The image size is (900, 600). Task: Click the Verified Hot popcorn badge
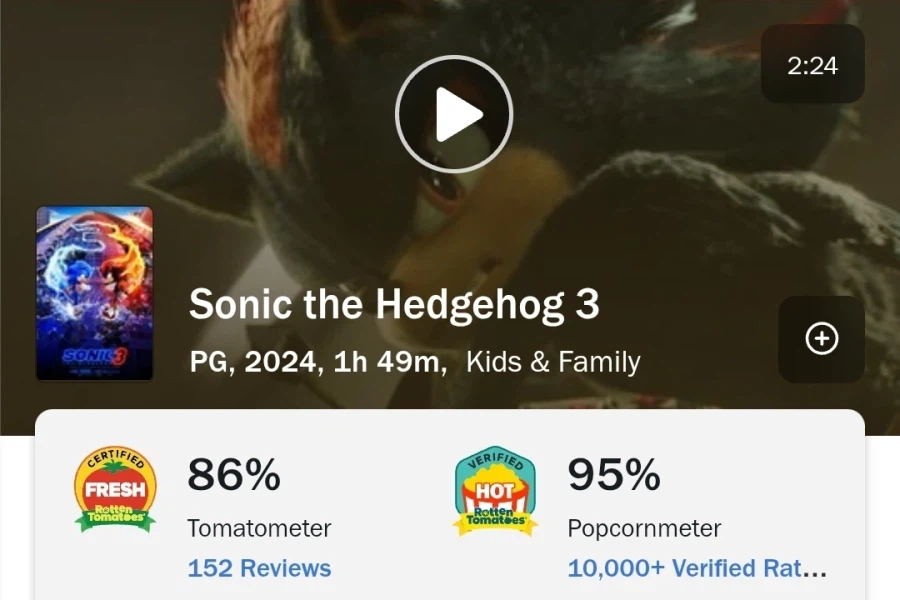(495, 490)
